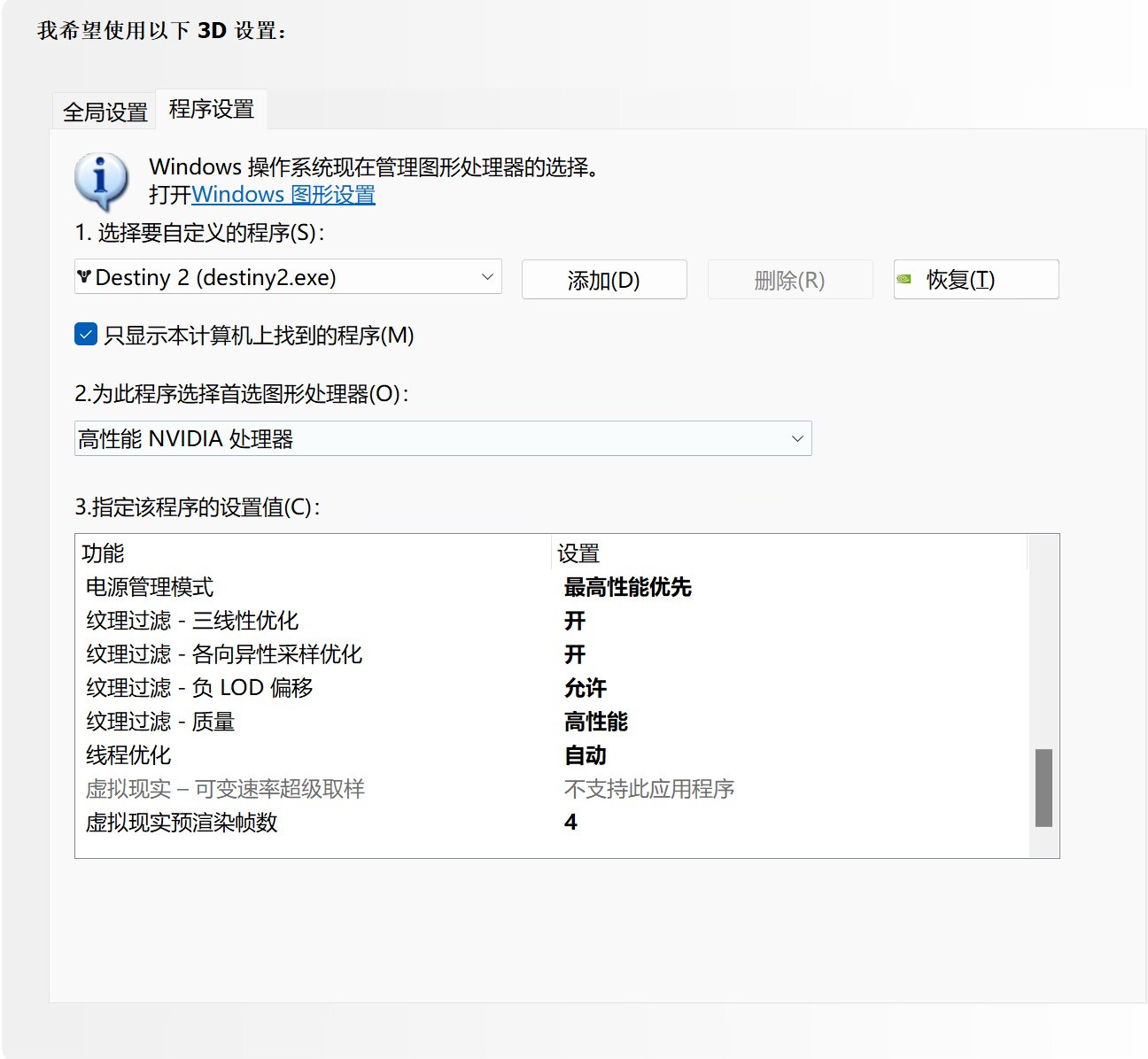Click the 允许 setting value
Screen dimensions: 1148x1059
[x=586, y=688]
